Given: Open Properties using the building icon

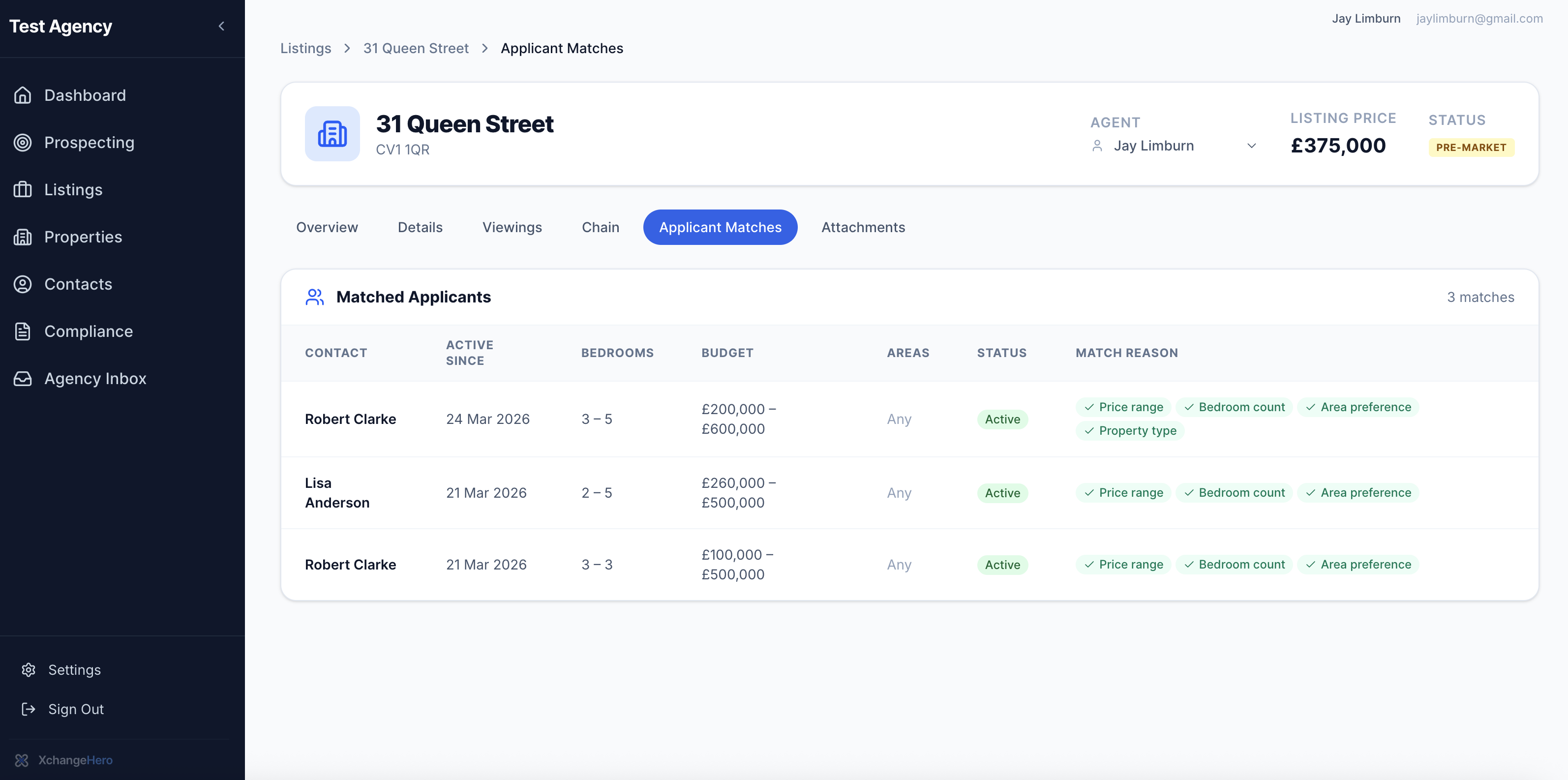Looking at the screenshot, I should pyautogui.click(x=23, y=237).
